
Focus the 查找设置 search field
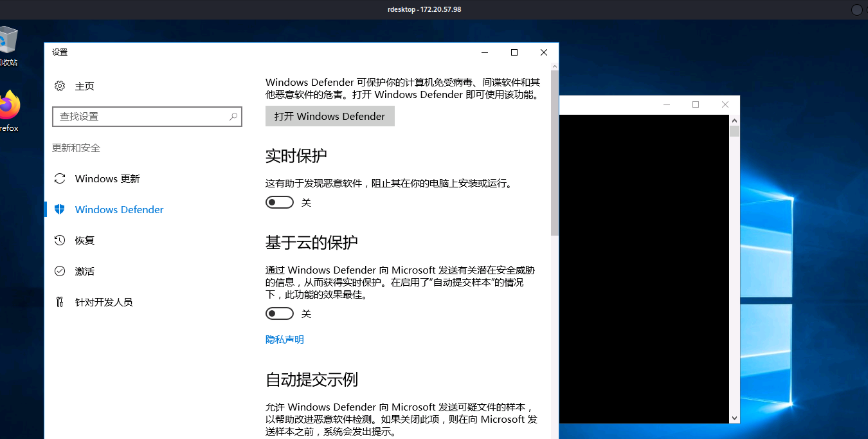pyautogui.click(x=140, y=117)
